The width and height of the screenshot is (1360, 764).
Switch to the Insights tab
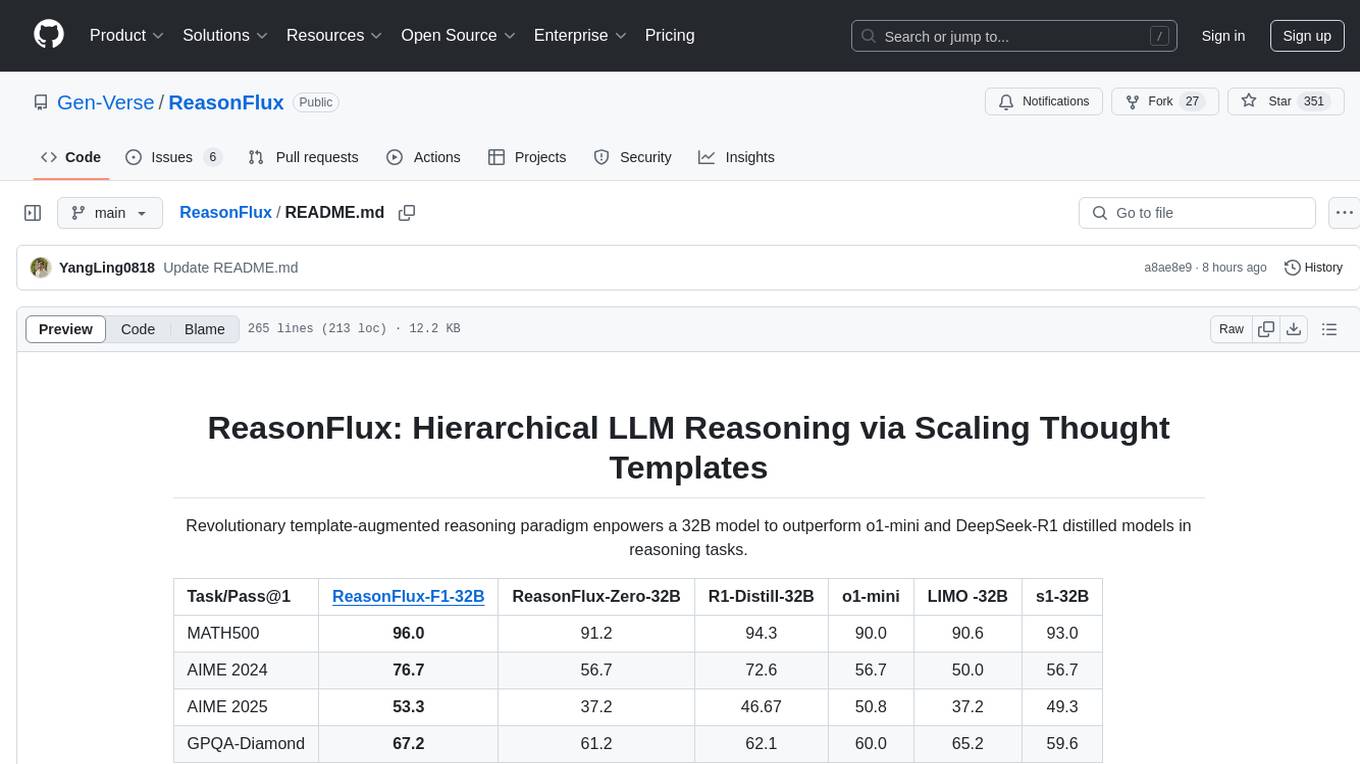click(737, 157)
